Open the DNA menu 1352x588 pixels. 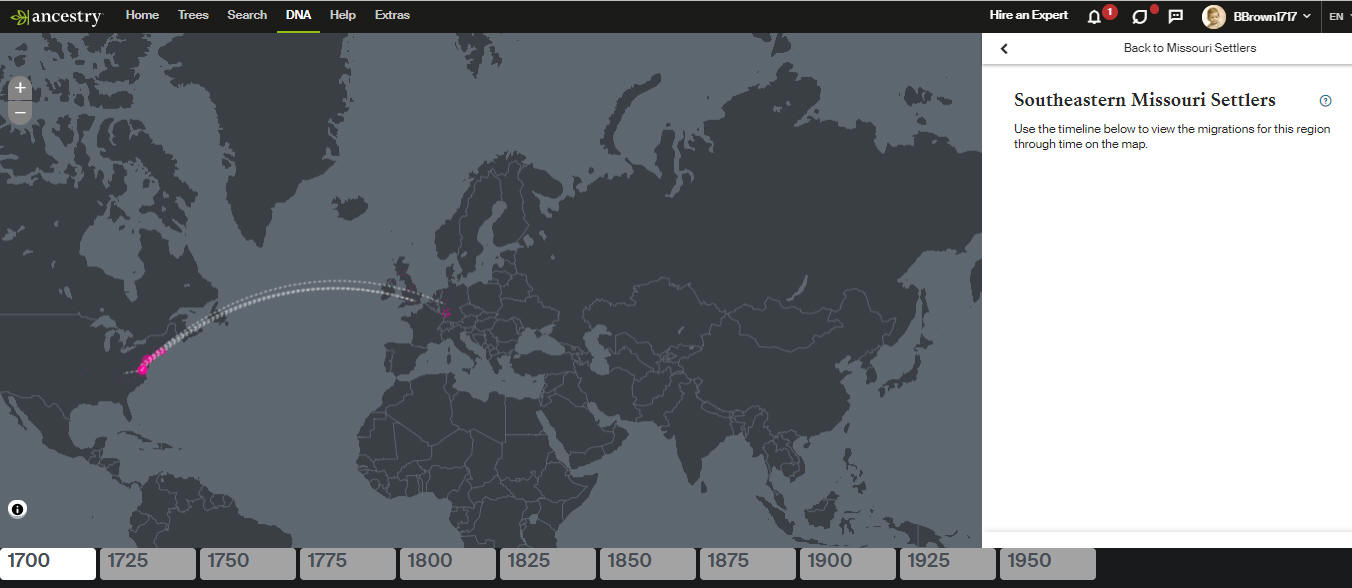click(x=298, y=15)
